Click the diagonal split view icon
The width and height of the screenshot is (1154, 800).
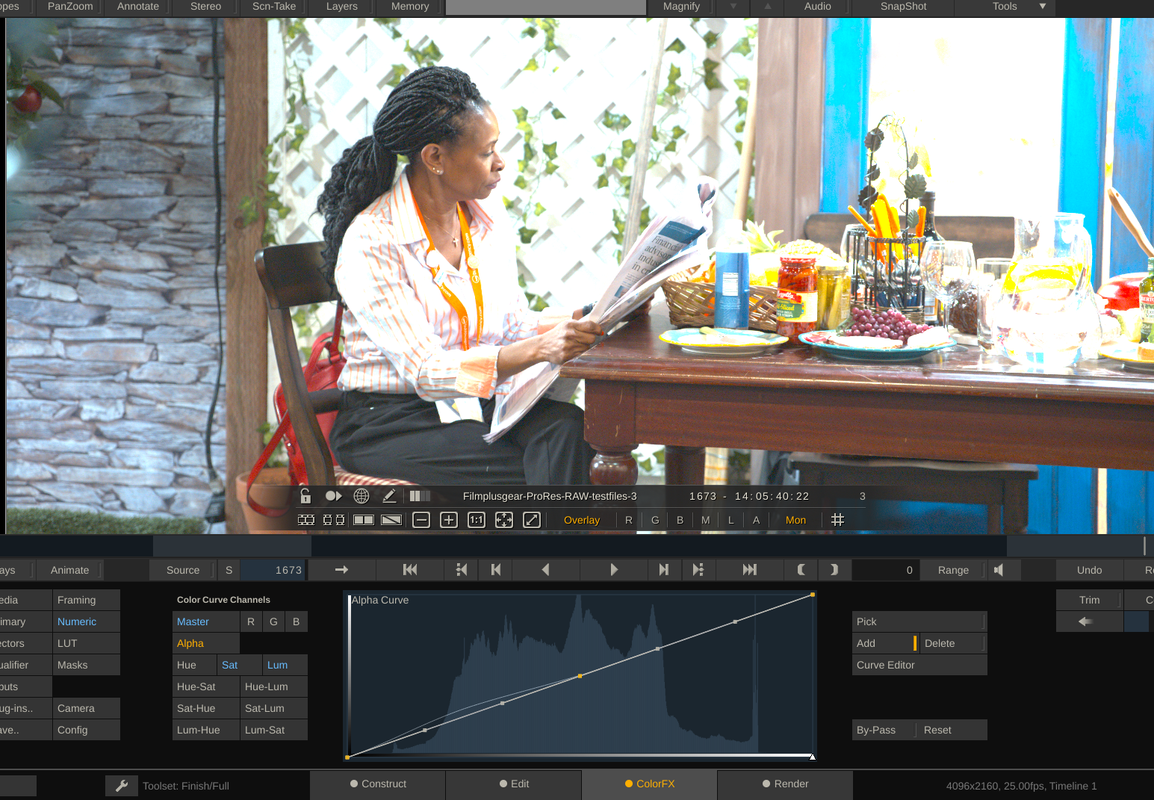(x=392, y=520)
